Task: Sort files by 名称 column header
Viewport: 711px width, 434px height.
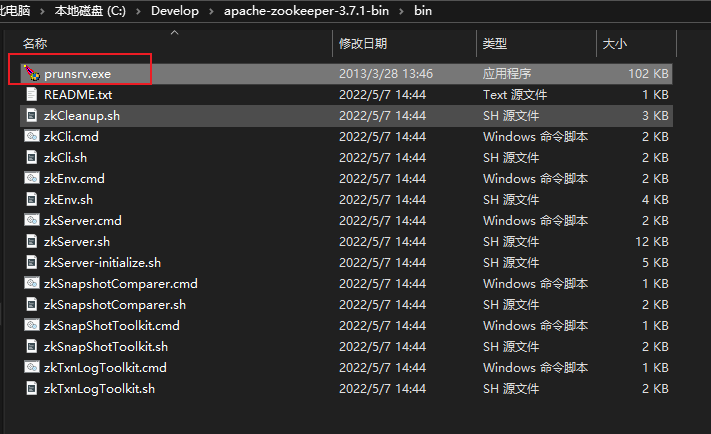Action: pyautogui.click(x=35, y=44)
